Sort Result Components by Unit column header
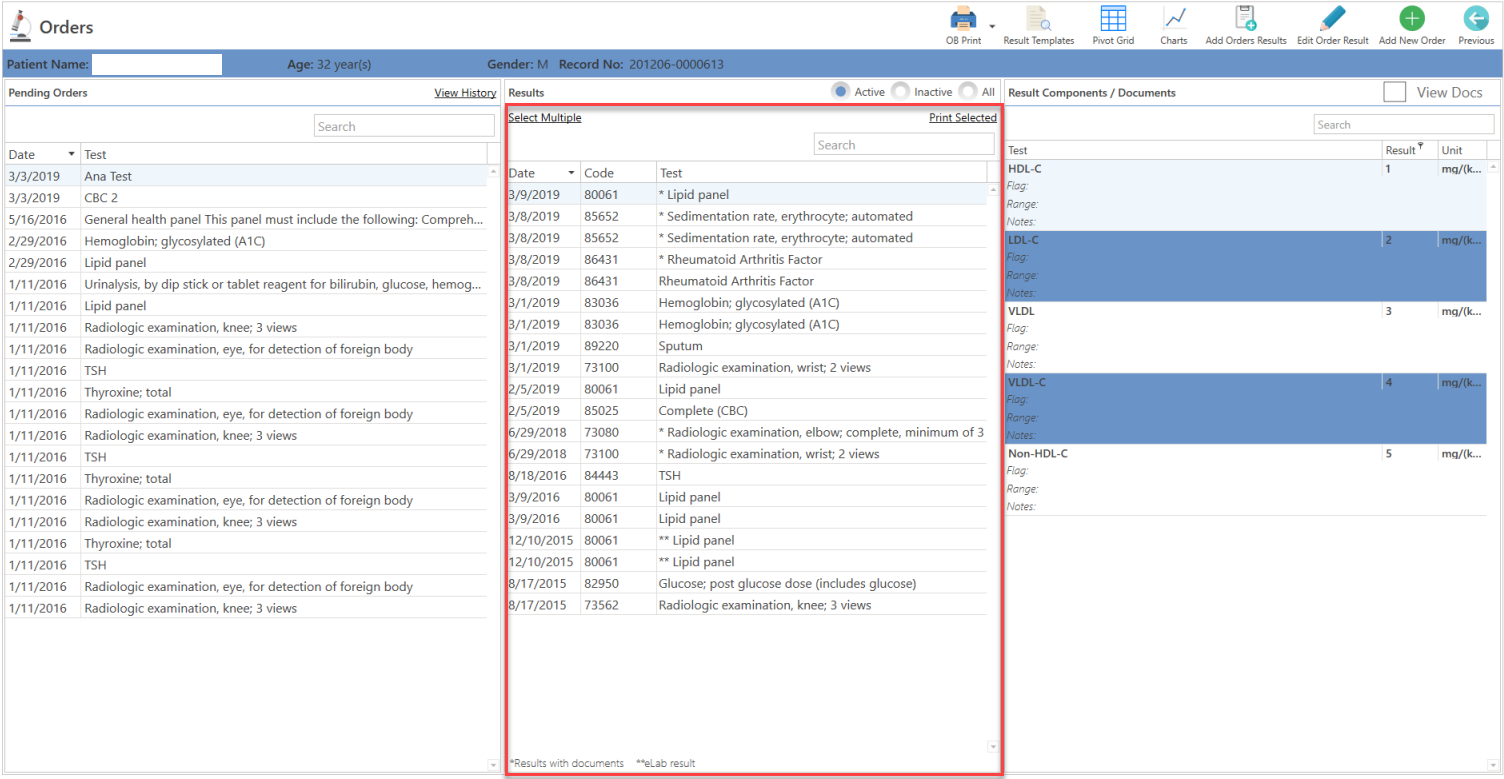1504x779 pixels. point(1462,150)
